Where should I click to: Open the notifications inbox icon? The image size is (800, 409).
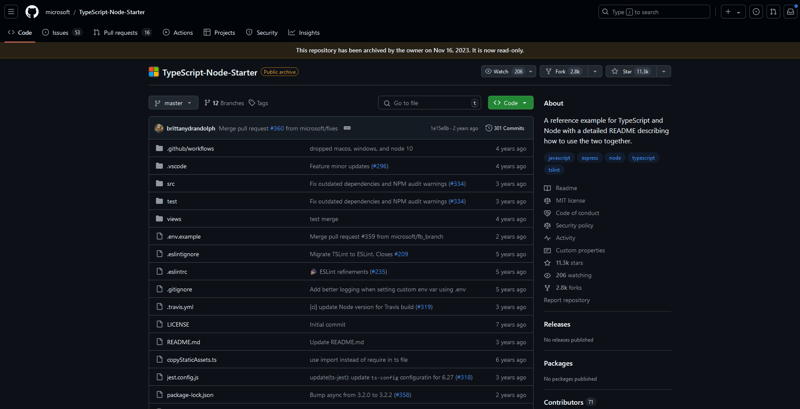[x=790, y=12]
